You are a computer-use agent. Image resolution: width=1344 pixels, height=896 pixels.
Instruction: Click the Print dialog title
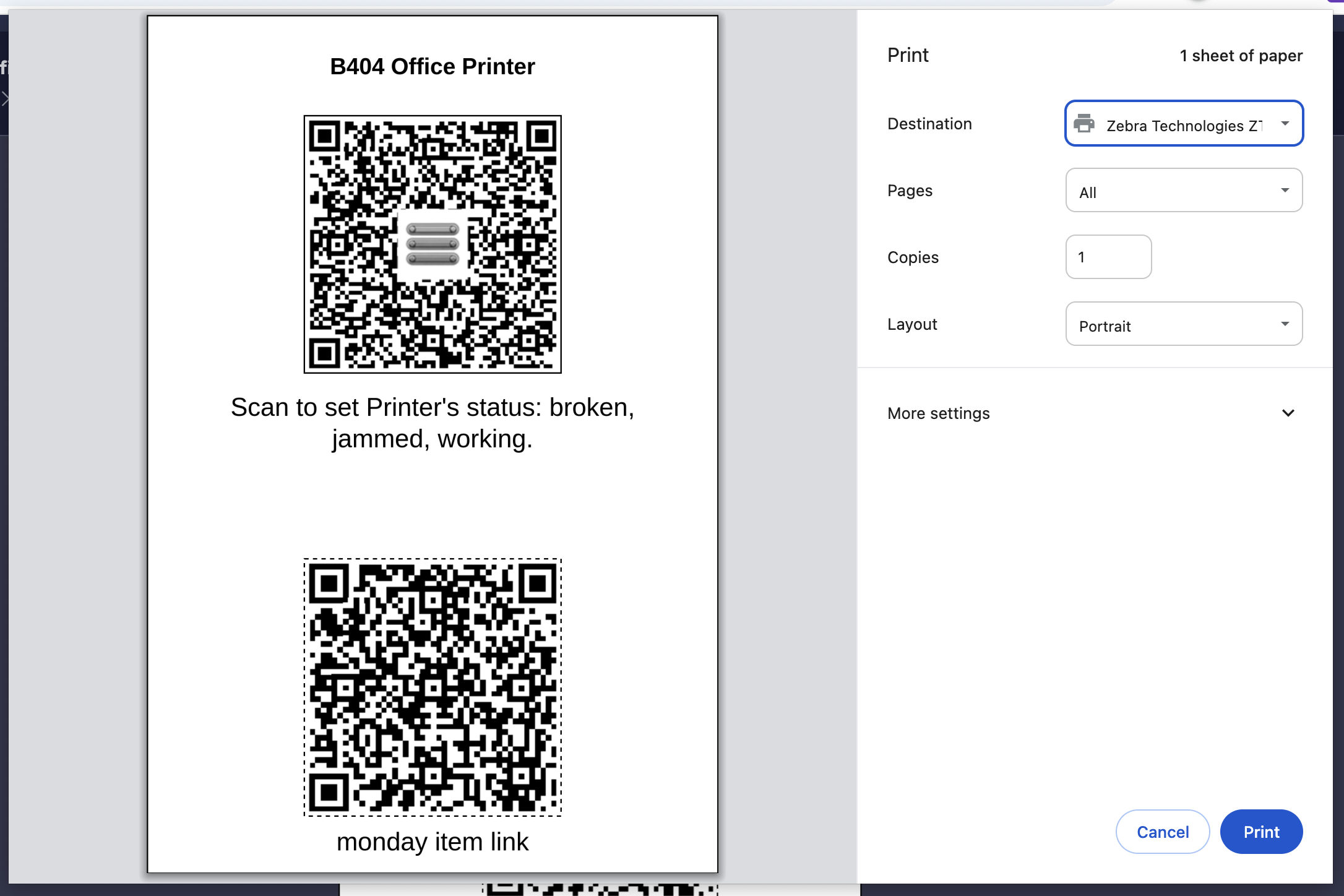click(x=908, y=55)
